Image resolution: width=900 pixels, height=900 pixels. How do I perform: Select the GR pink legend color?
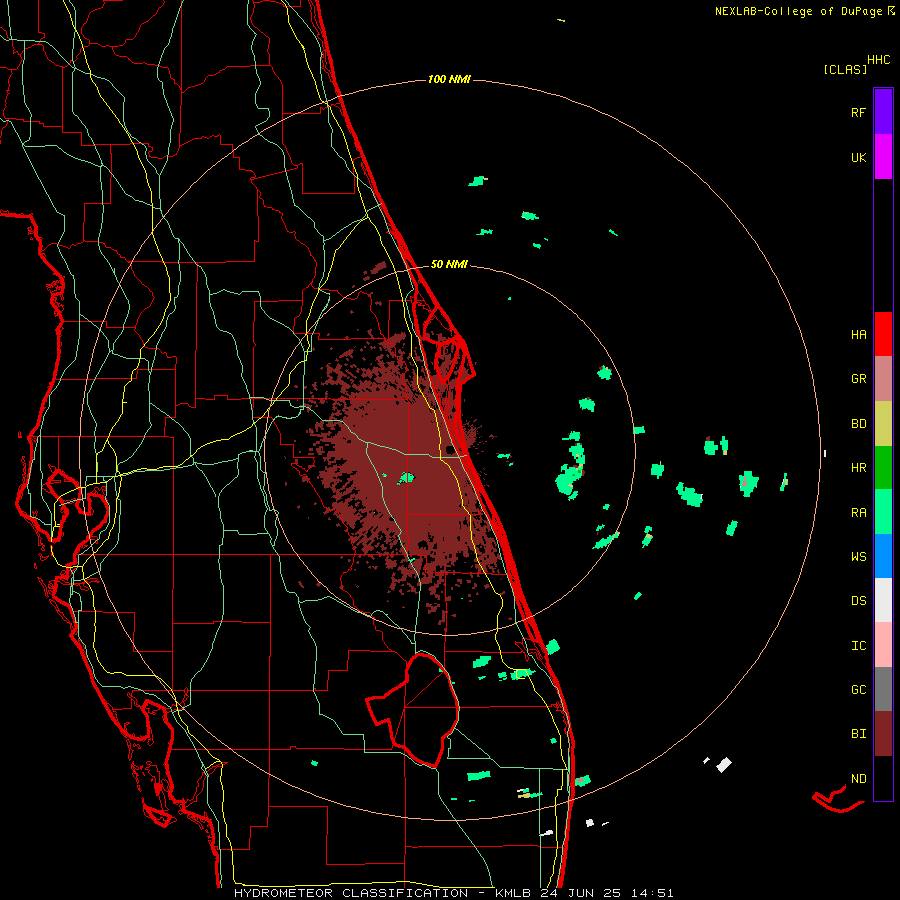(883, 379)
